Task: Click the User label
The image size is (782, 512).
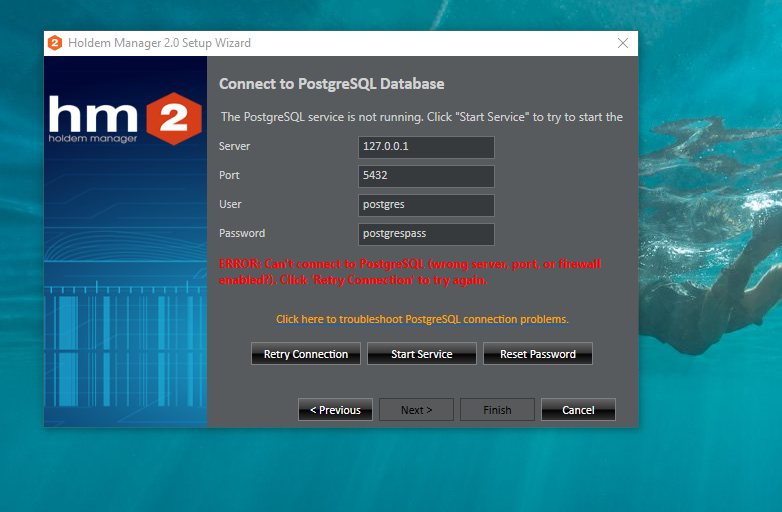Action: [x=230, y=204]
